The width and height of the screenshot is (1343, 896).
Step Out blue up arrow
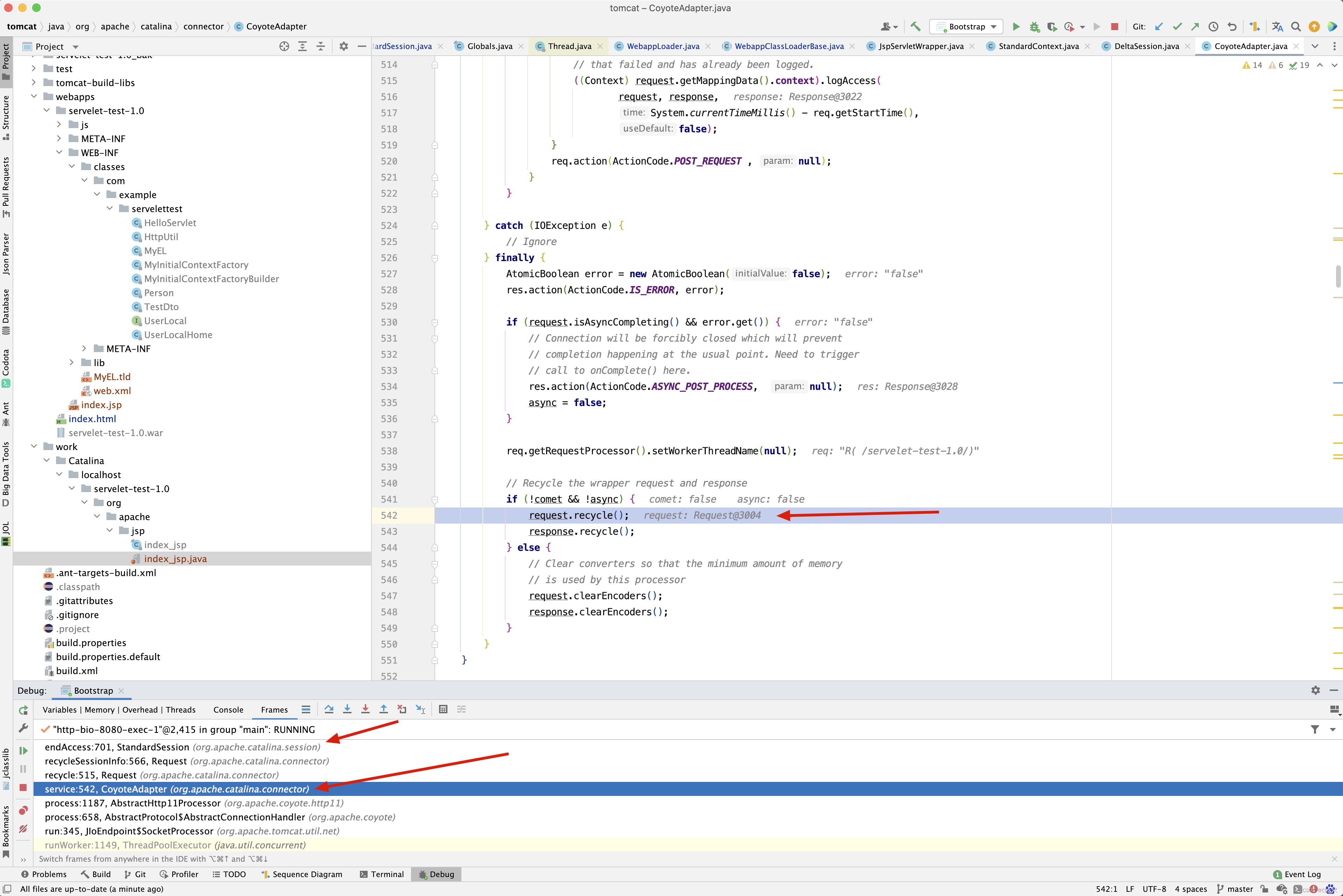pyautogui.click(x=383, y=709)
